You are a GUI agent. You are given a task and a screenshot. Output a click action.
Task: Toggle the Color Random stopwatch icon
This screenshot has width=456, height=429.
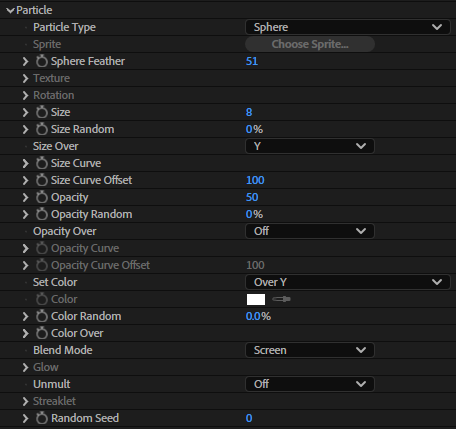coord(42,316)
